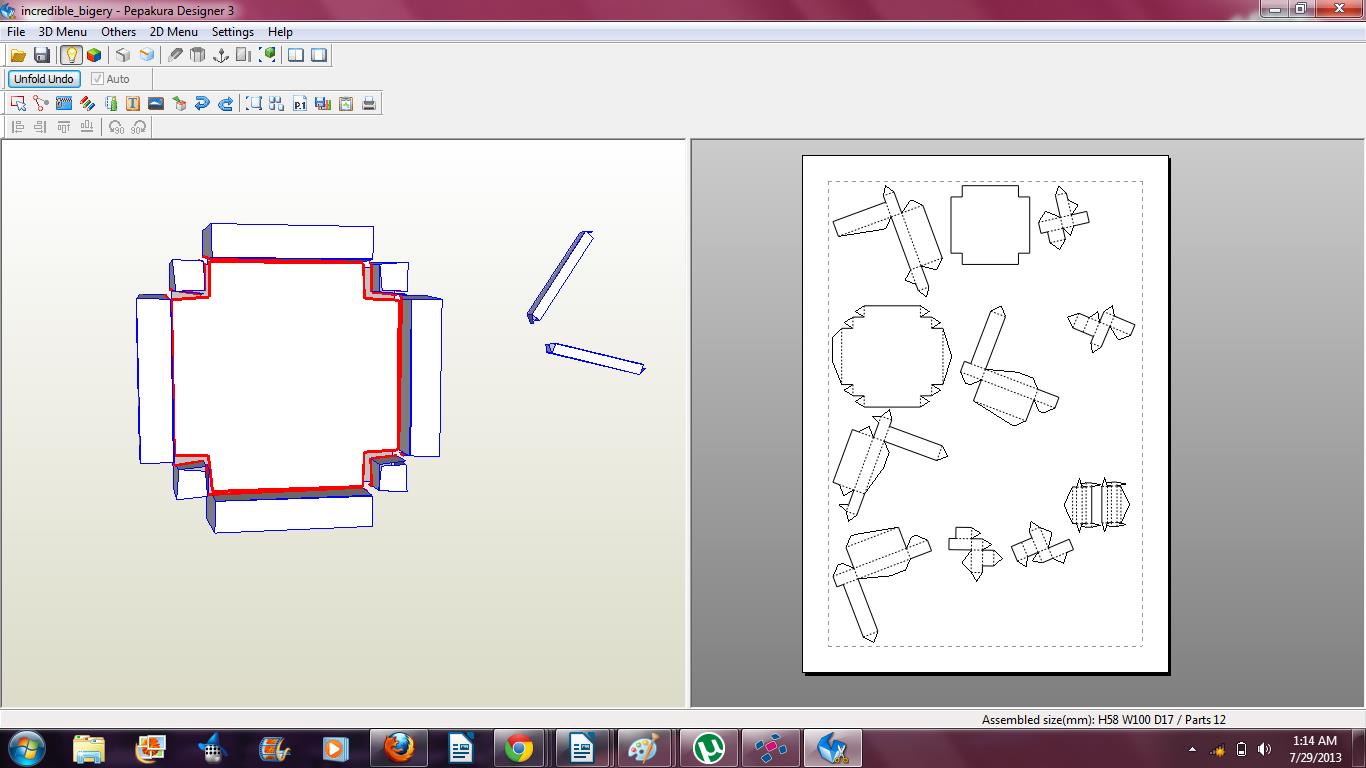Screen dimensions: 1366x768
Task: Click the battery tray icon
Action: 1242,749
